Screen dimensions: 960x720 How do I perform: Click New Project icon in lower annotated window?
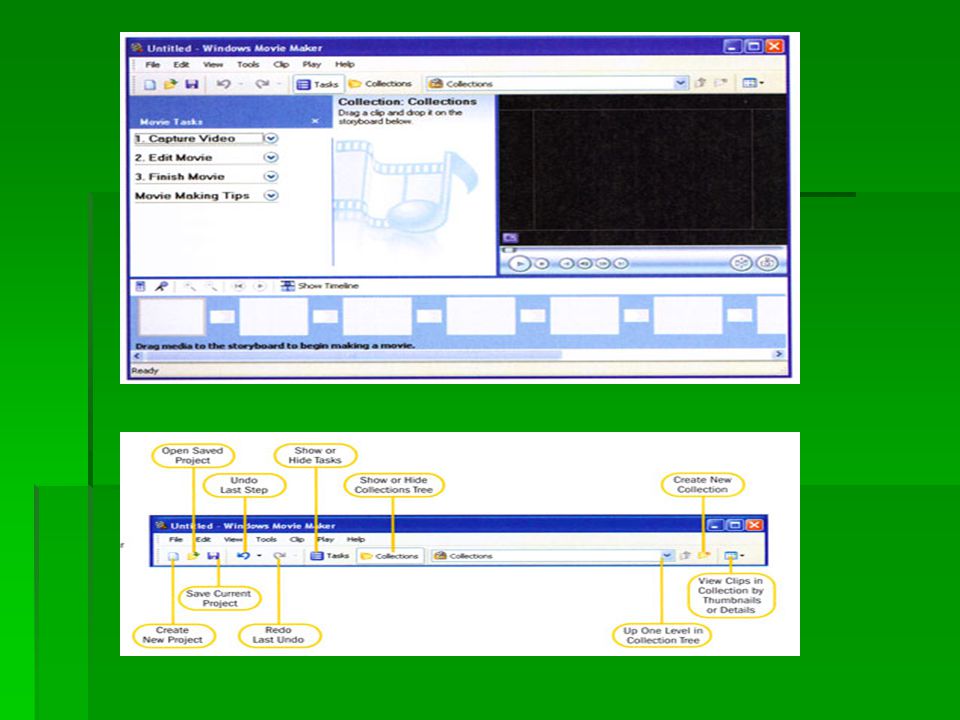(x=173, y=556)
